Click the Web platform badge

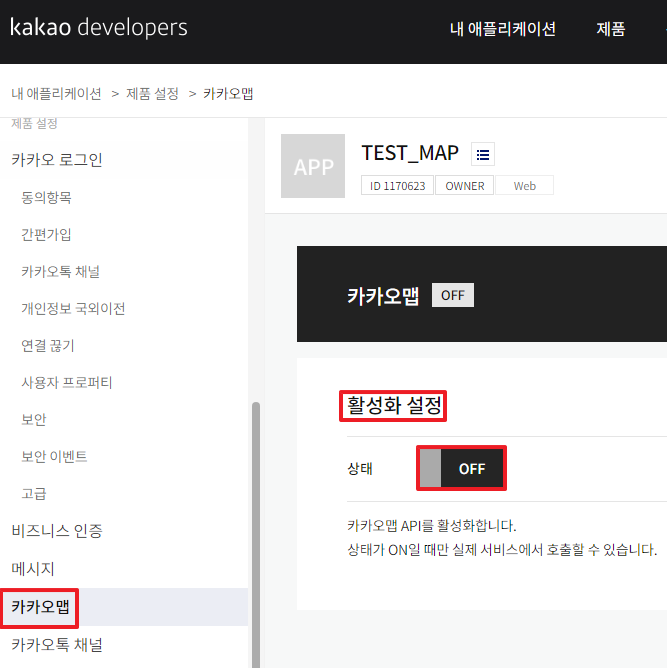[524, 186]
